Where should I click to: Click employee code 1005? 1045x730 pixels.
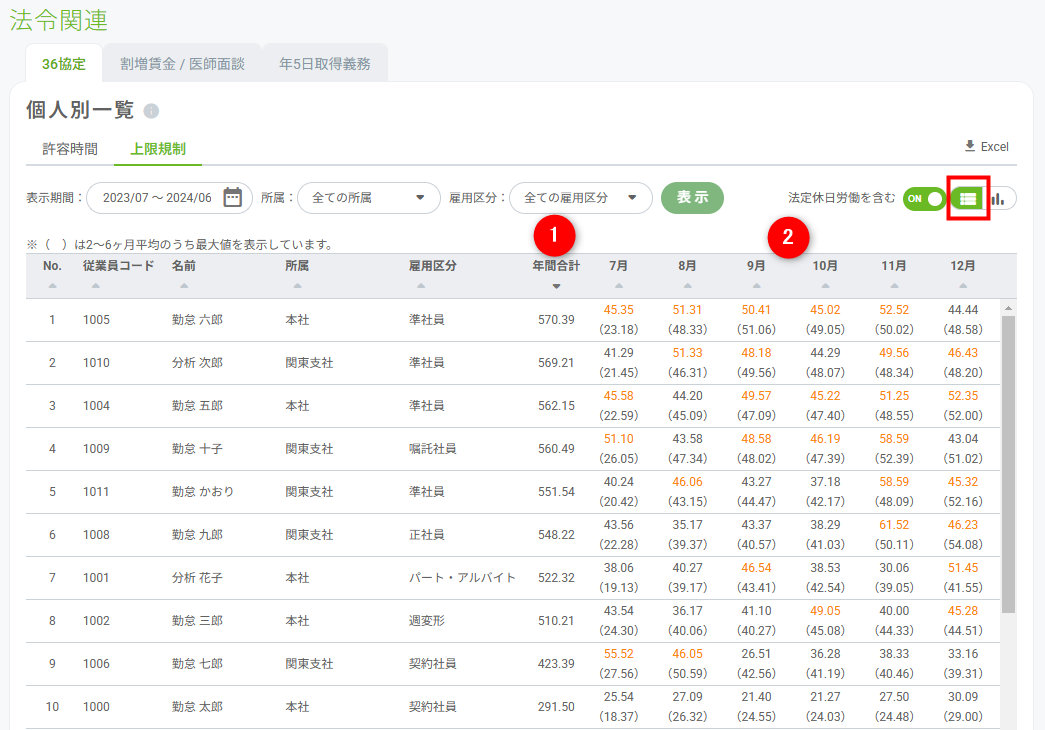[97, 320]
